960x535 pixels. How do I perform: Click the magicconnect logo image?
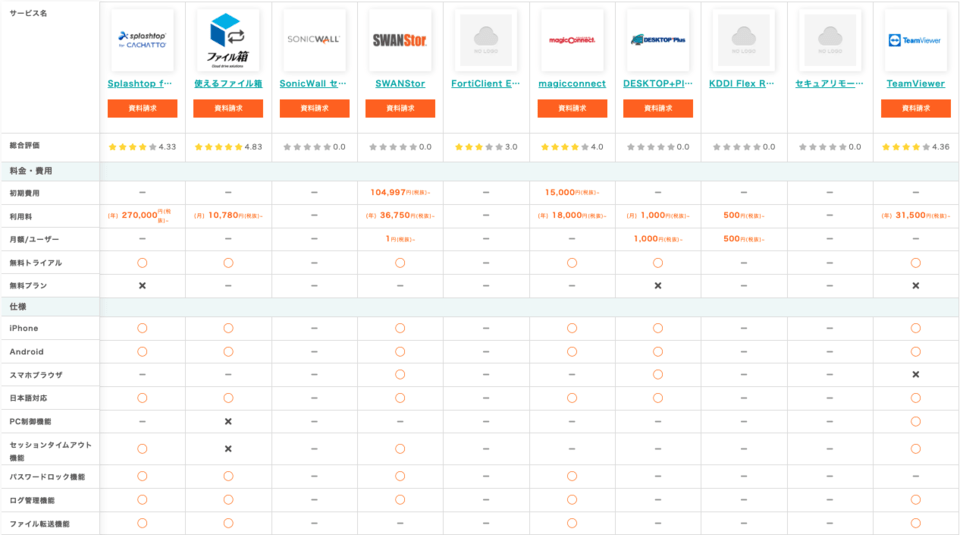coord(572,40)
